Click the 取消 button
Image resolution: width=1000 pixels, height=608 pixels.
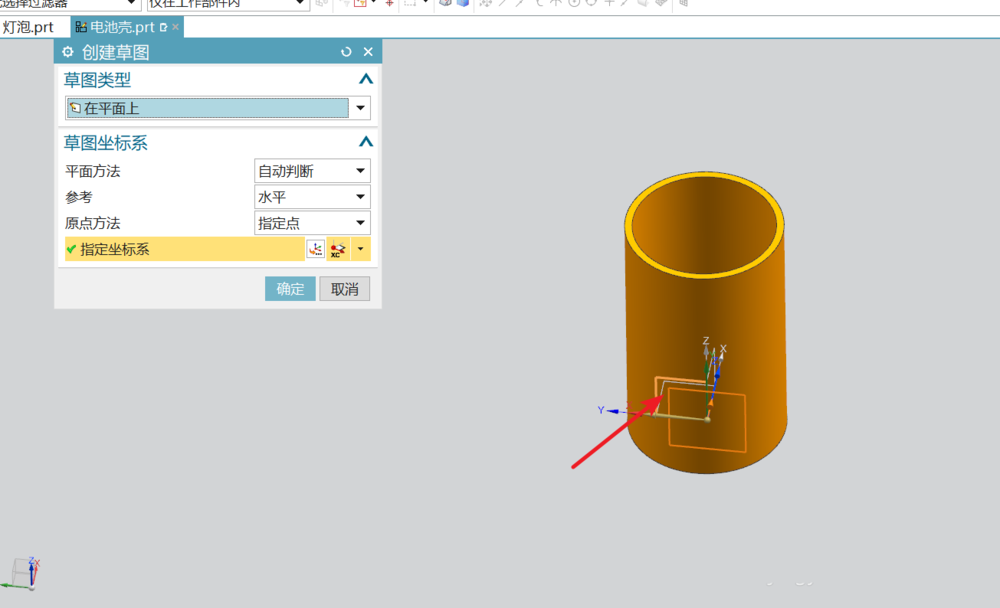(345, 289)
